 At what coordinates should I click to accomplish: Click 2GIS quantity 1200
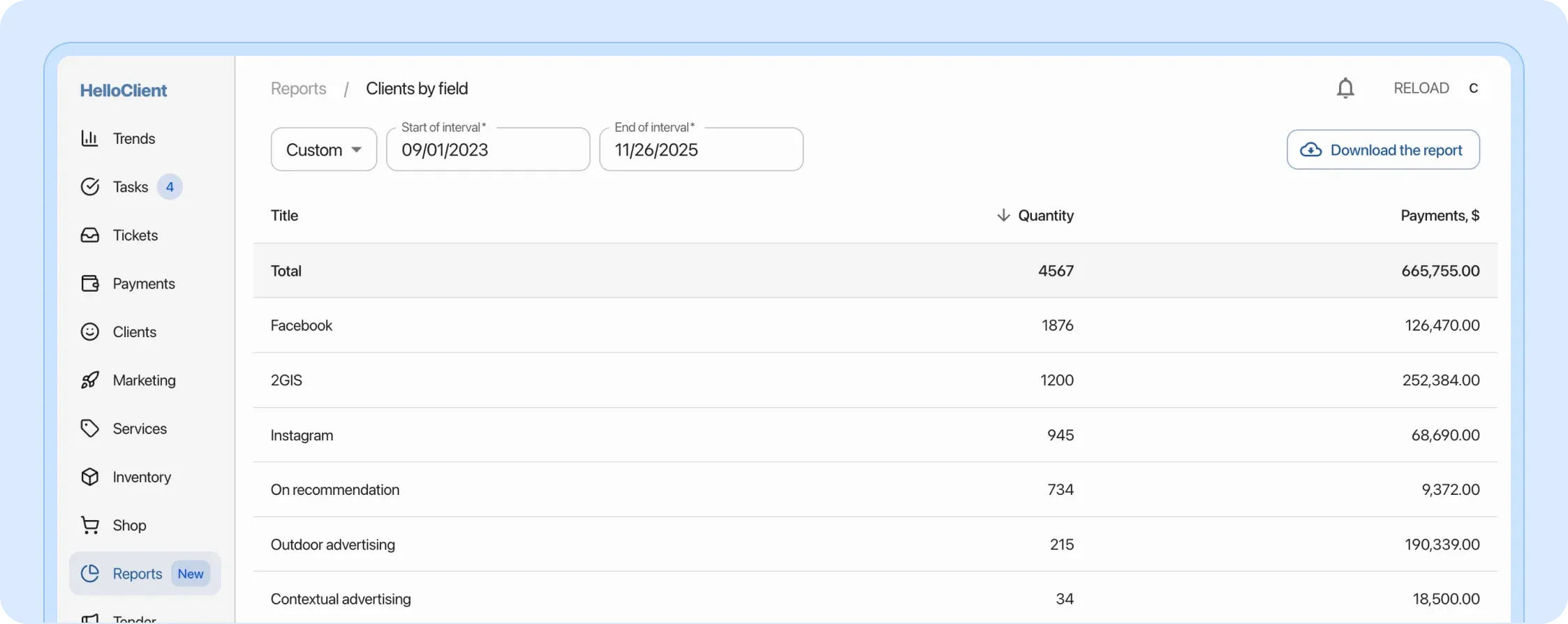click(x=1057, y=380)
